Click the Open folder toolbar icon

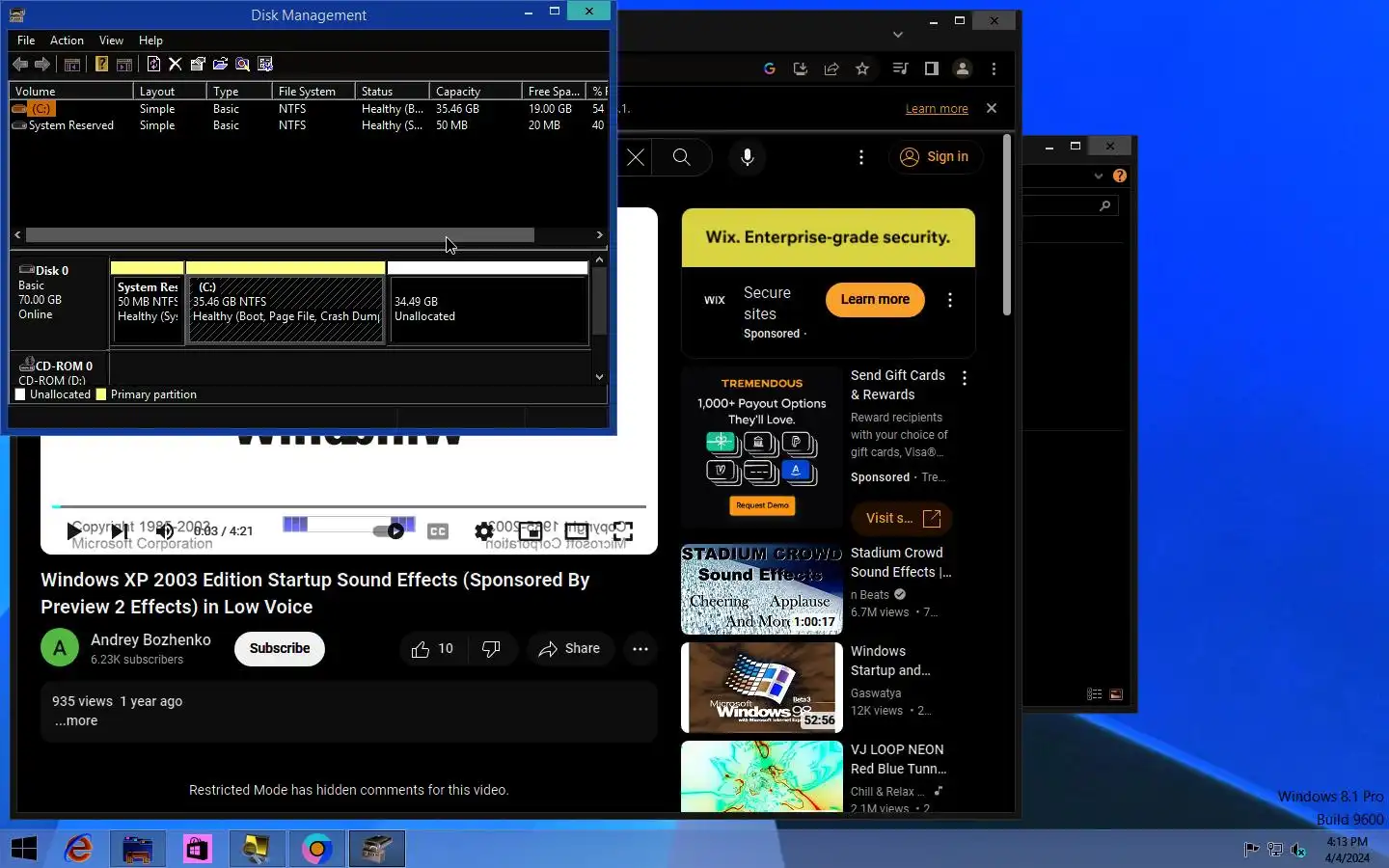click(x=220, y=65)
